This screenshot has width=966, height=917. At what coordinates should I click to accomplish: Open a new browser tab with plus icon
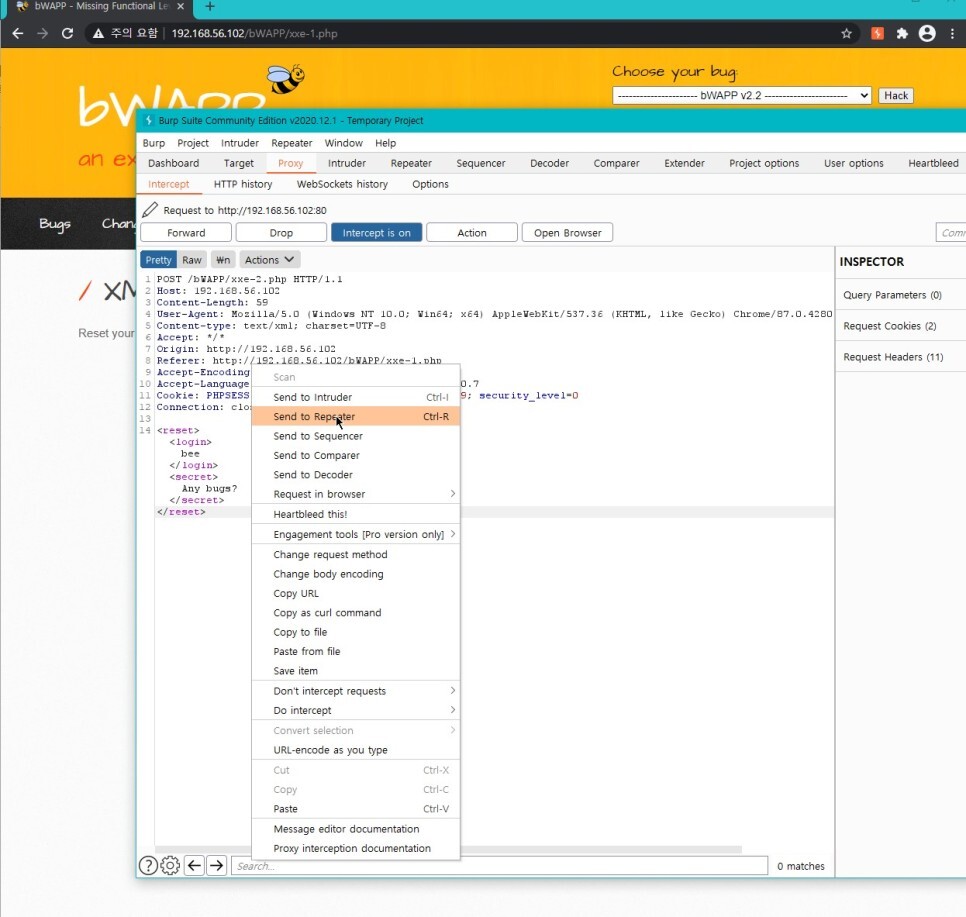point(210,6)
